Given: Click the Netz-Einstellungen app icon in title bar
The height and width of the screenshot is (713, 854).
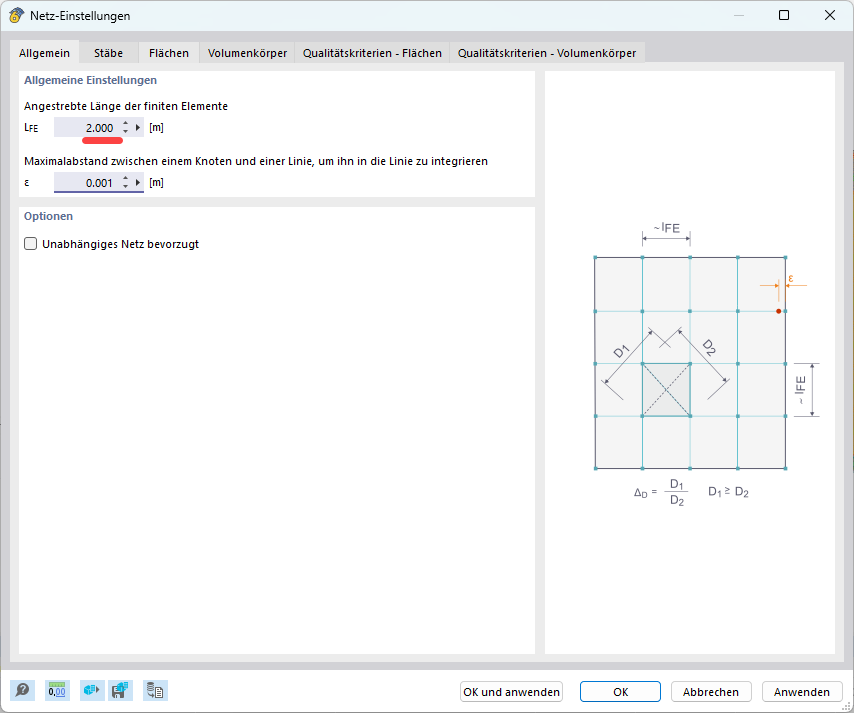Looking at the screenshot, I should (x=16, y=16).
